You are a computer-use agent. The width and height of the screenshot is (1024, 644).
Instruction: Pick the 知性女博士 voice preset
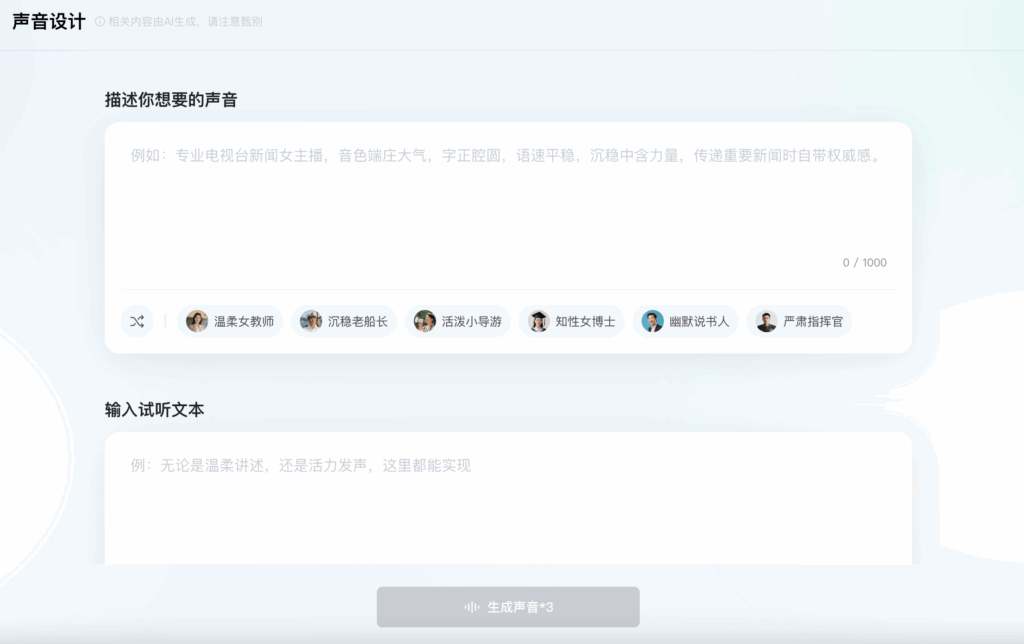coord(571,321)
